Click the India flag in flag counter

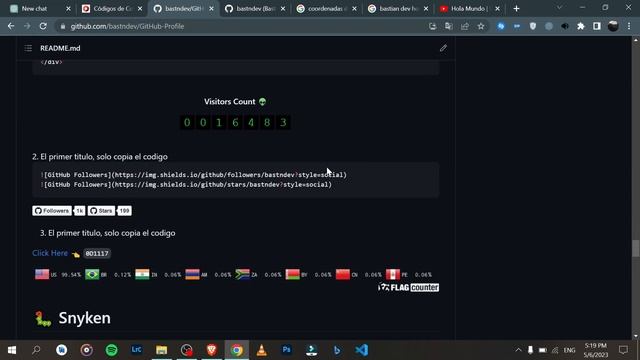point(142,274)
